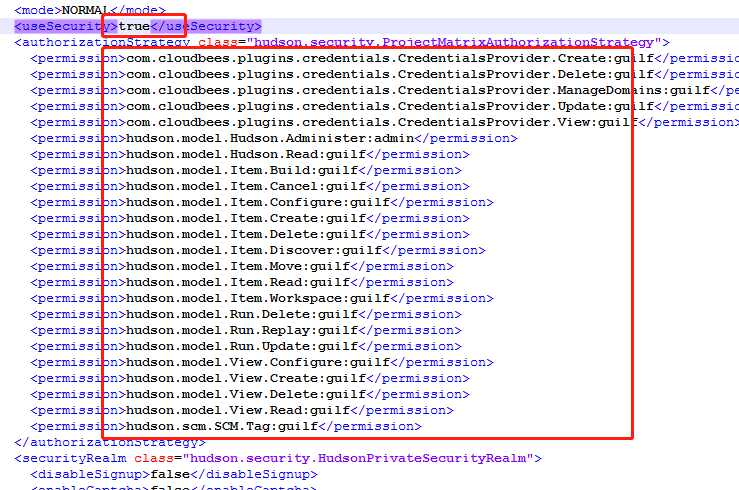Select the CredentialsProvider.Delete:guilf permission text
The width and height of the screenshot is (739, 490).
click(x=390, y=74)
